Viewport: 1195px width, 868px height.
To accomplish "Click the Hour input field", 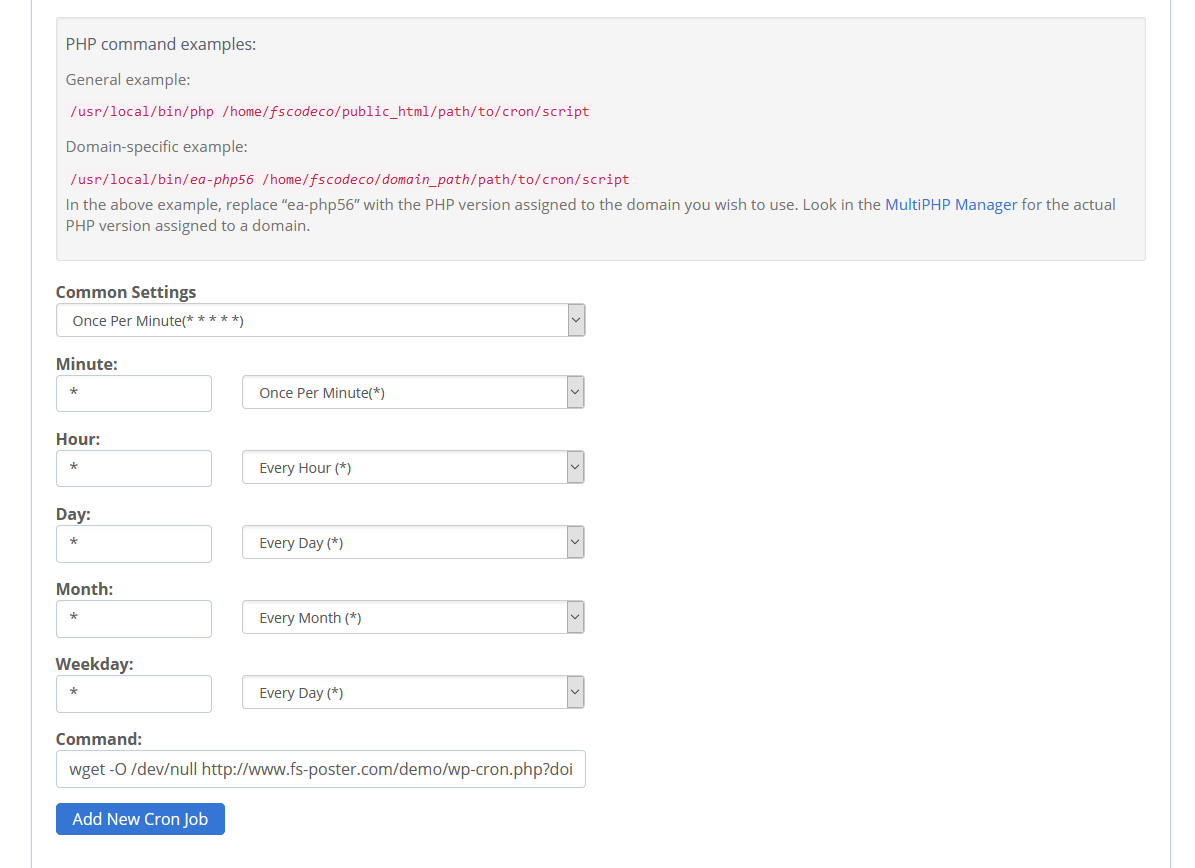I will click(x=133, y=469).
